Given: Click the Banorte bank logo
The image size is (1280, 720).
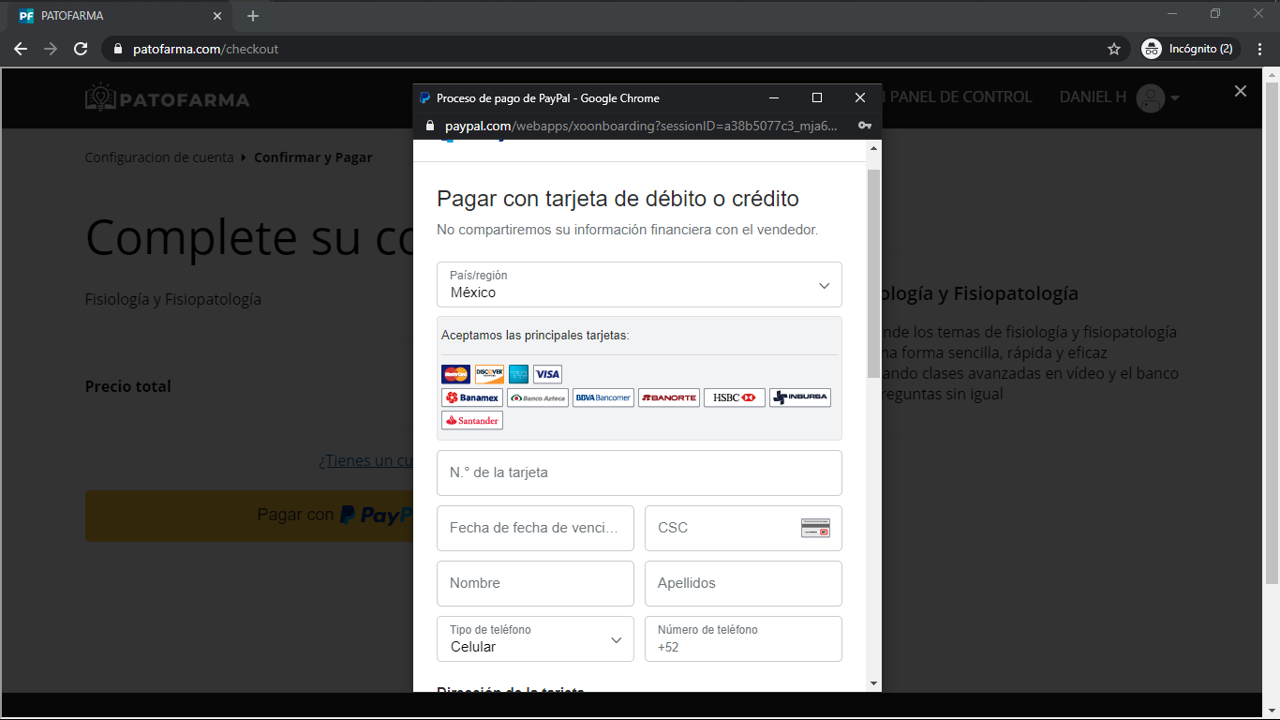Looking at the screenshot, I should 669,397.
